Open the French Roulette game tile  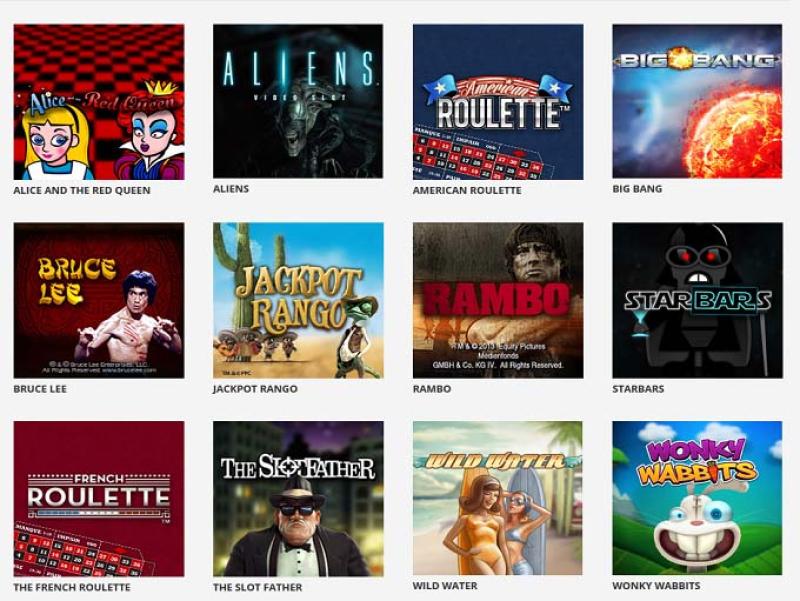(99, 498)
